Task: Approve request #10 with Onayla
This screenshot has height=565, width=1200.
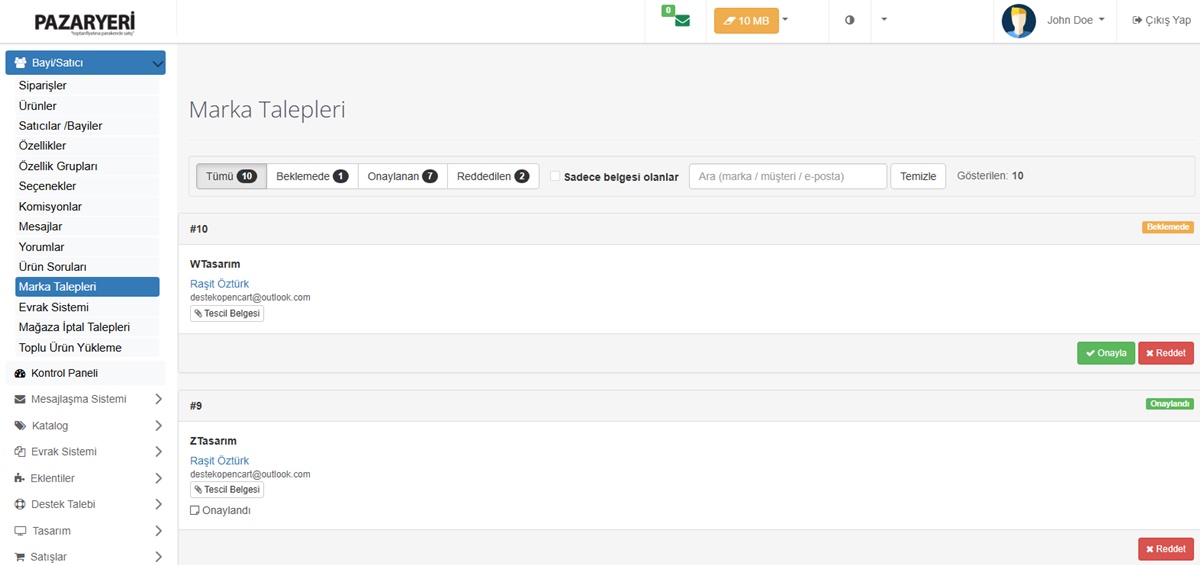Action: click(x=1105, y=353)
